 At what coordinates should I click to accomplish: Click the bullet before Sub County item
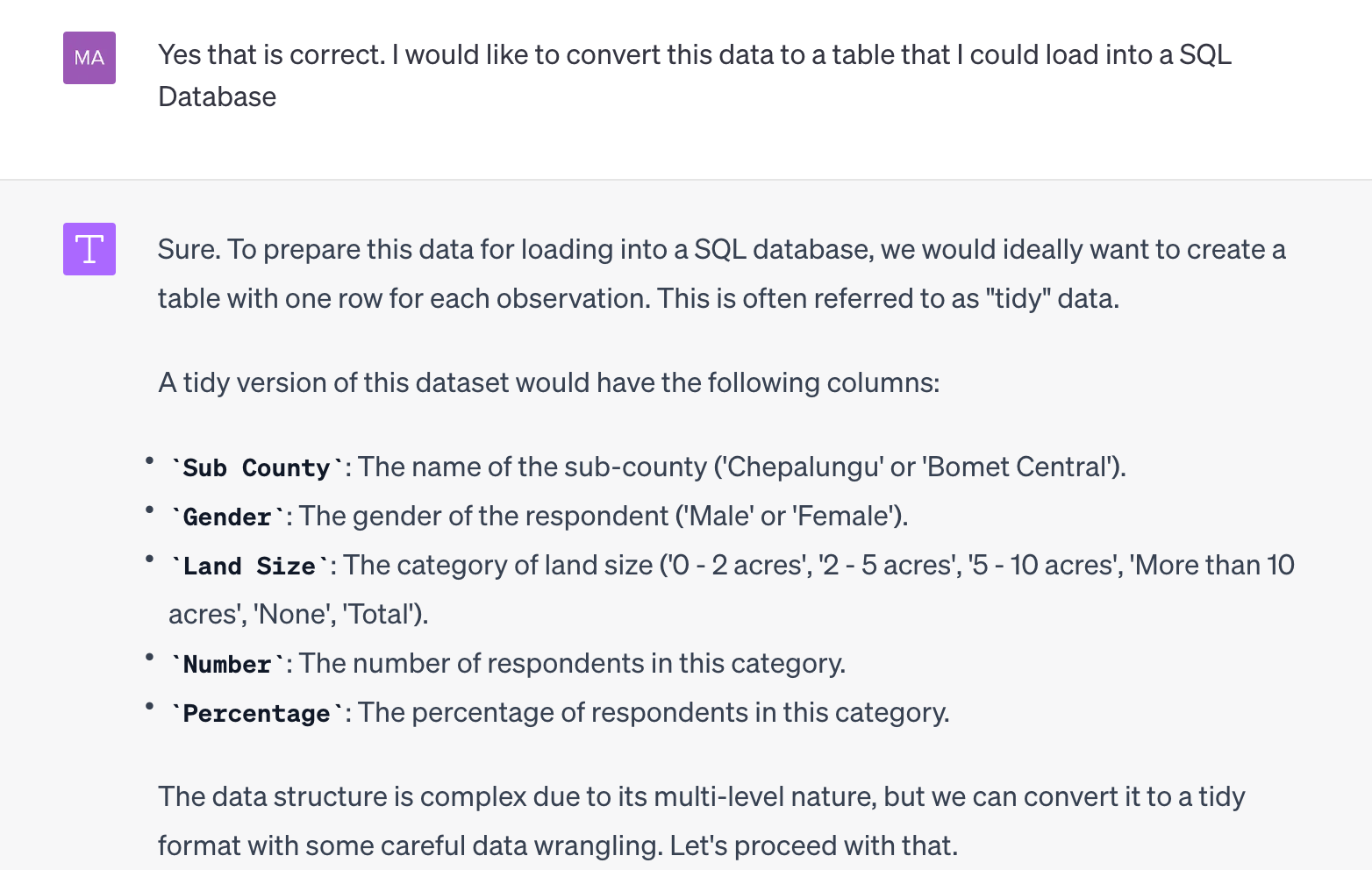[x=150, y=460]
